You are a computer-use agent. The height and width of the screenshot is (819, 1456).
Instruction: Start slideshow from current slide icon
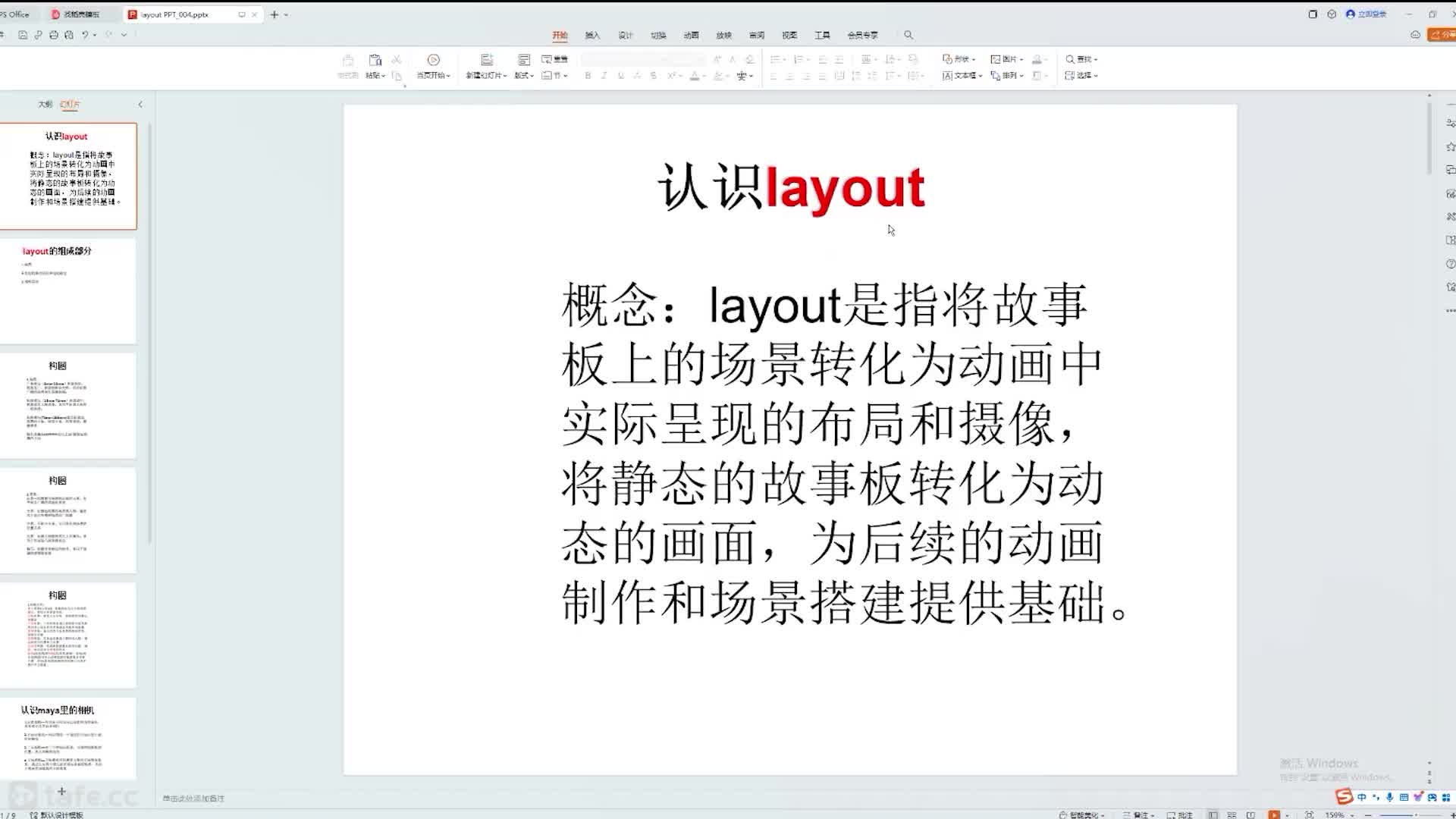click(434, 60)
